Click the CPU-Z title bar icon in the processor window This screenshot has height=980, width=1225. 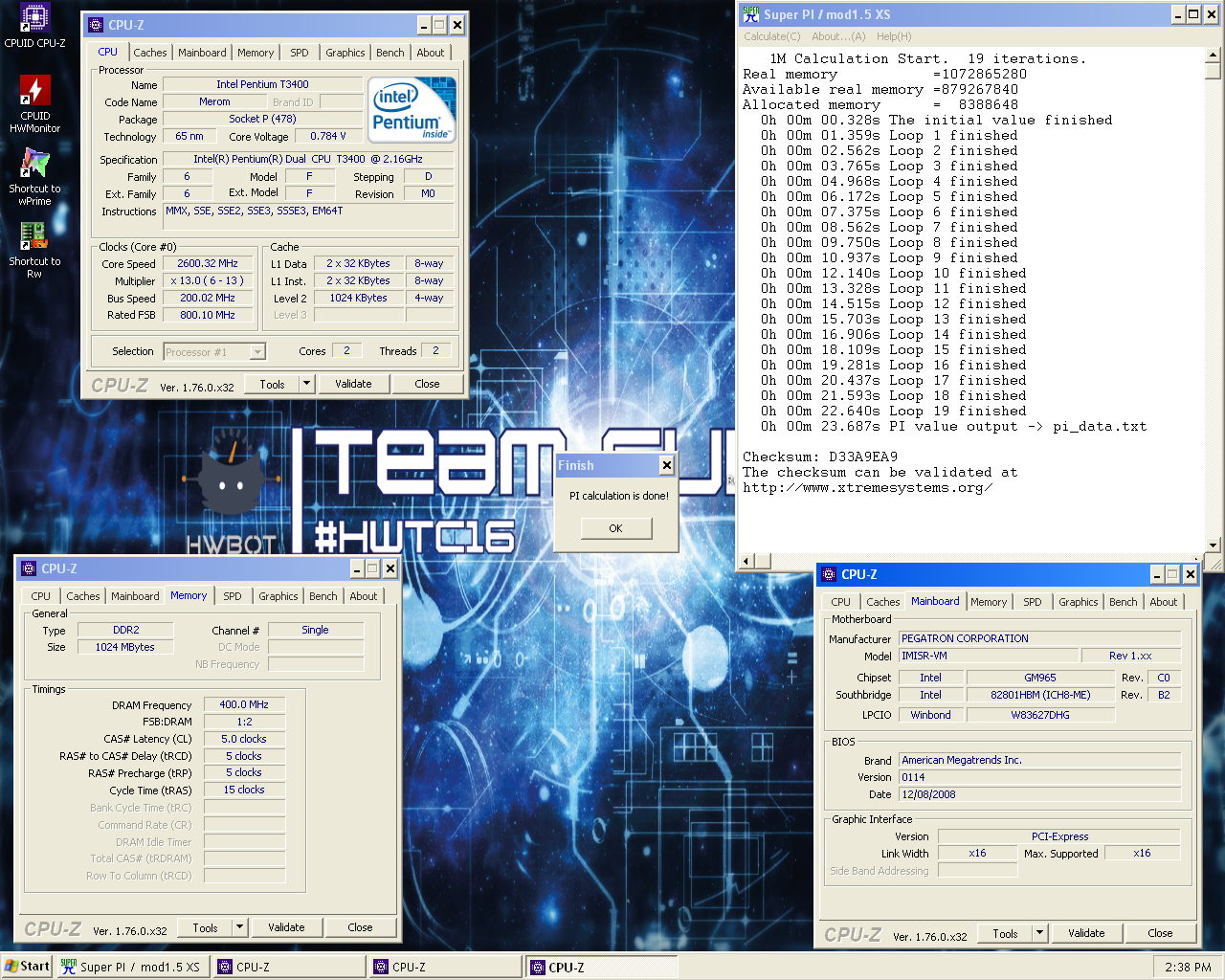click(x=96, y=25)
